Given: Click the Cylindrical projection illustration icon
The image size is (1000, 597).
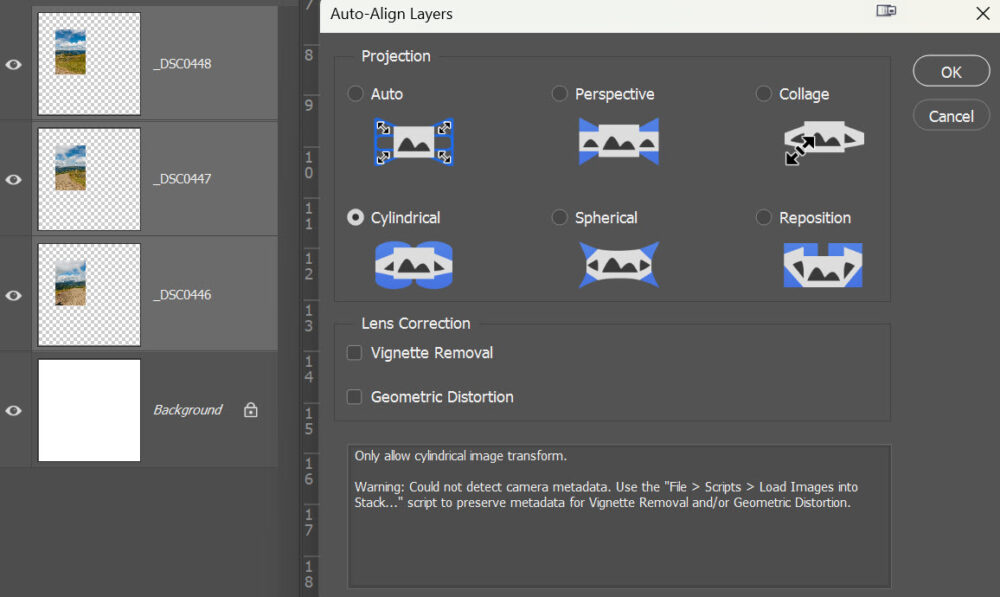Looking at the screenshot, I should point(414,265).
